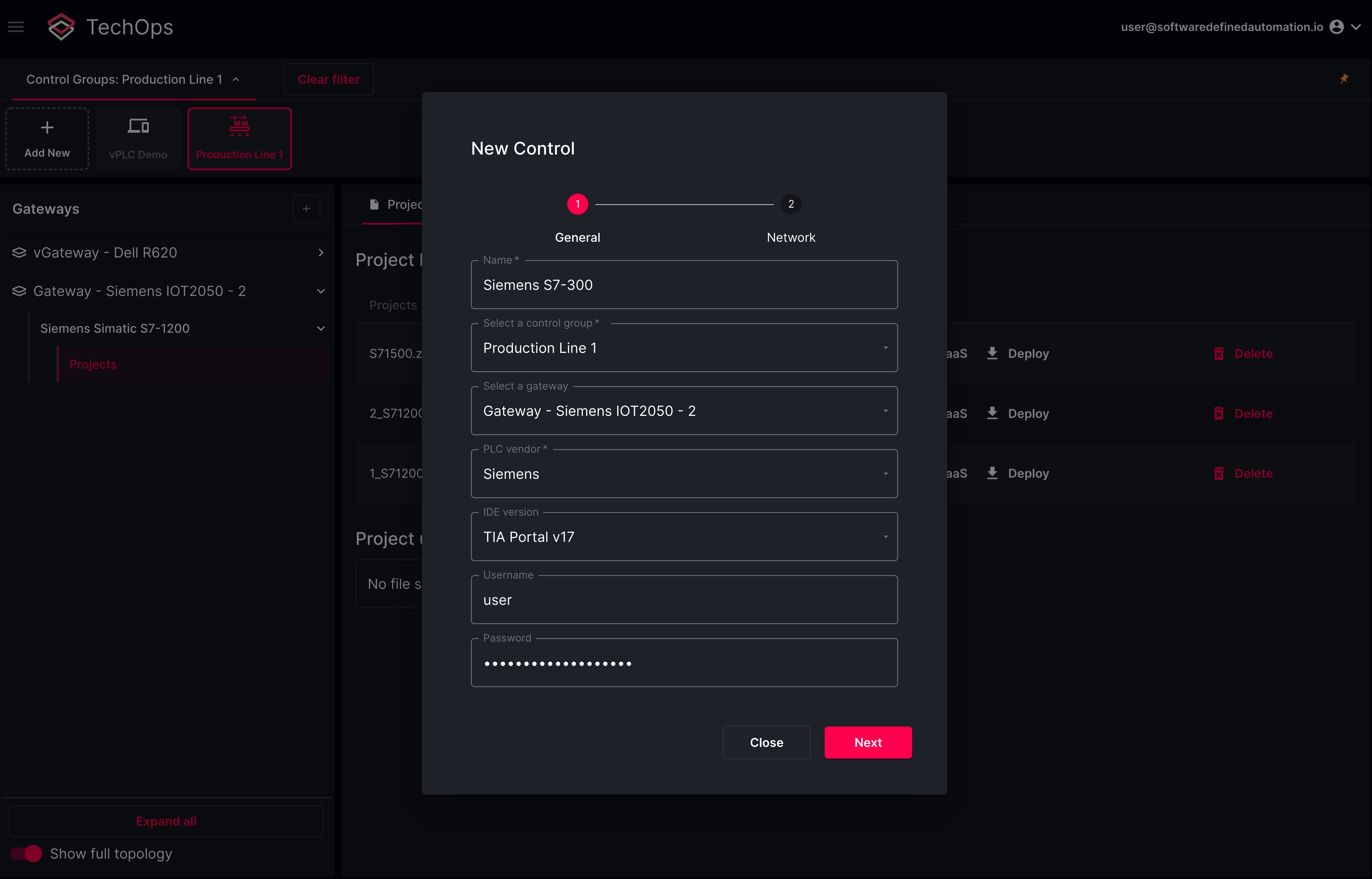
Task: Go to step 1 General in stepper
Action: pyautogui.click(x=577, y=204)
